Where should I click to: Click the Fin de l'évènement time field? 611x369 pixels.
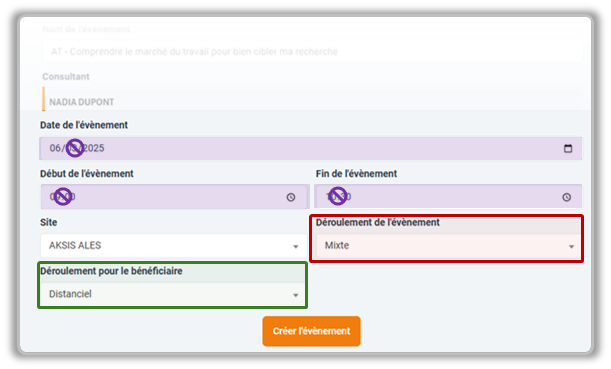coord(449,197)
